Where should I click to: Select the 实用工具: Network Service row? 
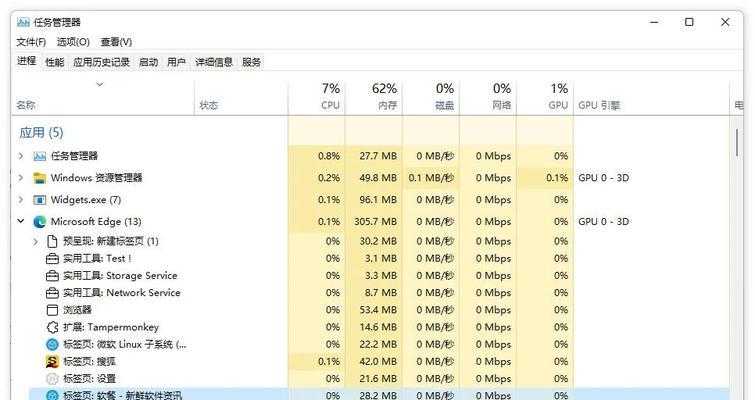tap(379, 293)
